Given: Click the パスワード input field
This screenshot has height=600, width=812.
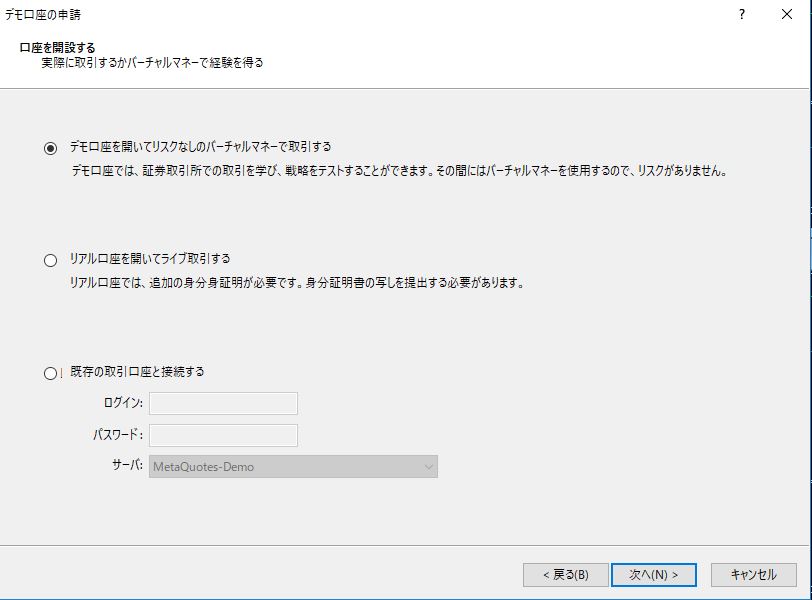Looking at the screenshot, I should (x=223, y=435).
